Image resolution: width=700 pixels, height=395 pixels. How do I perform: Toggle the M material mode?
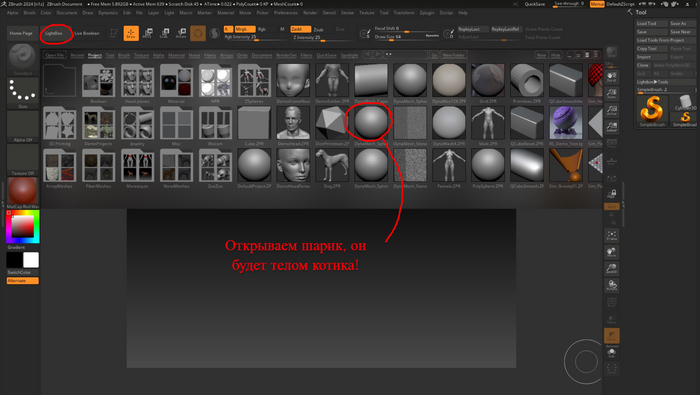pyautogui.click(x=282, y=29)
